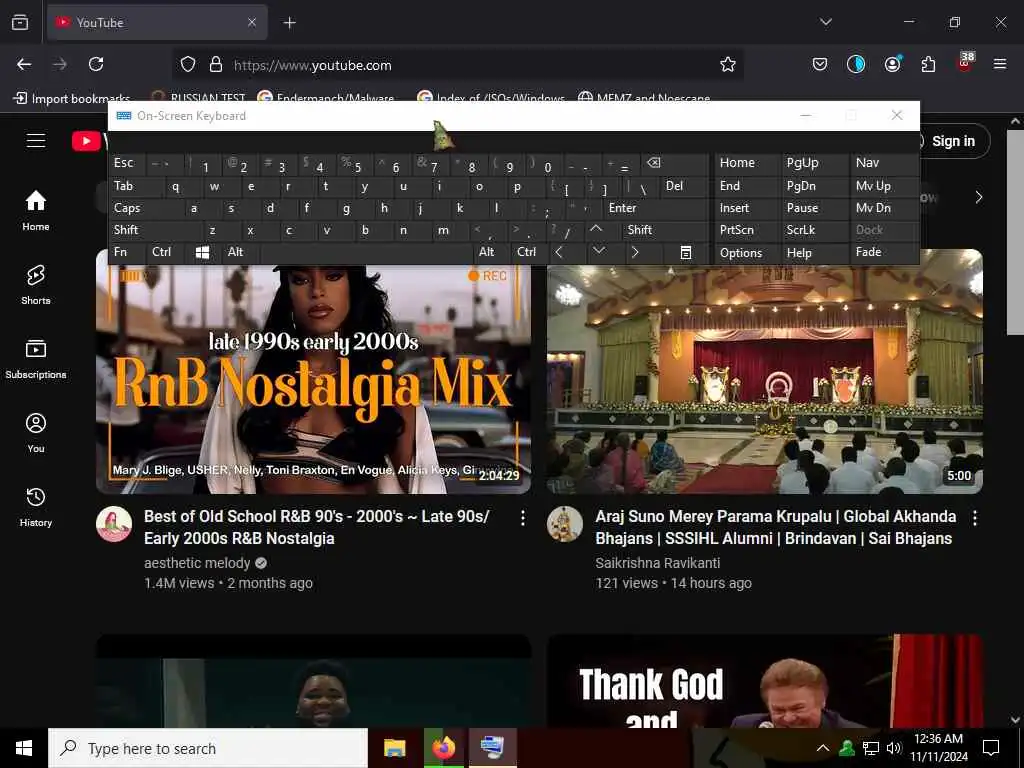Open tracking protection shield icon
The width and height of the screenshot is (1024, 768).
188,65
